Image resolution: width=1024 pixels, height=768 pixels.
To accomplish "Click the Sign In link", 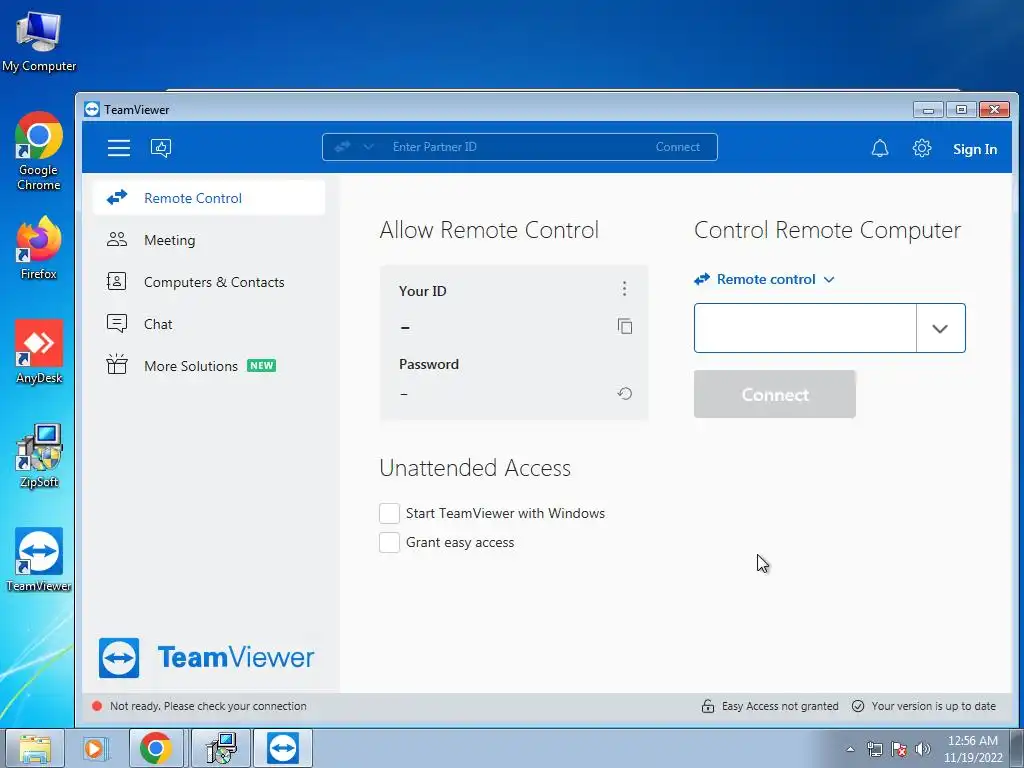I will [974, 149].
